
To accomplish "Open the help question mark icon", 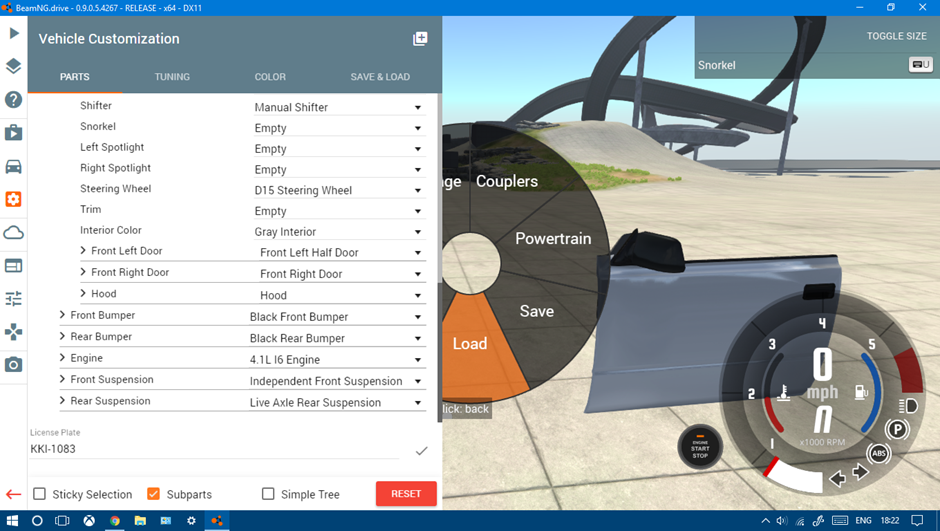I will pyautogui.click(x=14, y=99).
